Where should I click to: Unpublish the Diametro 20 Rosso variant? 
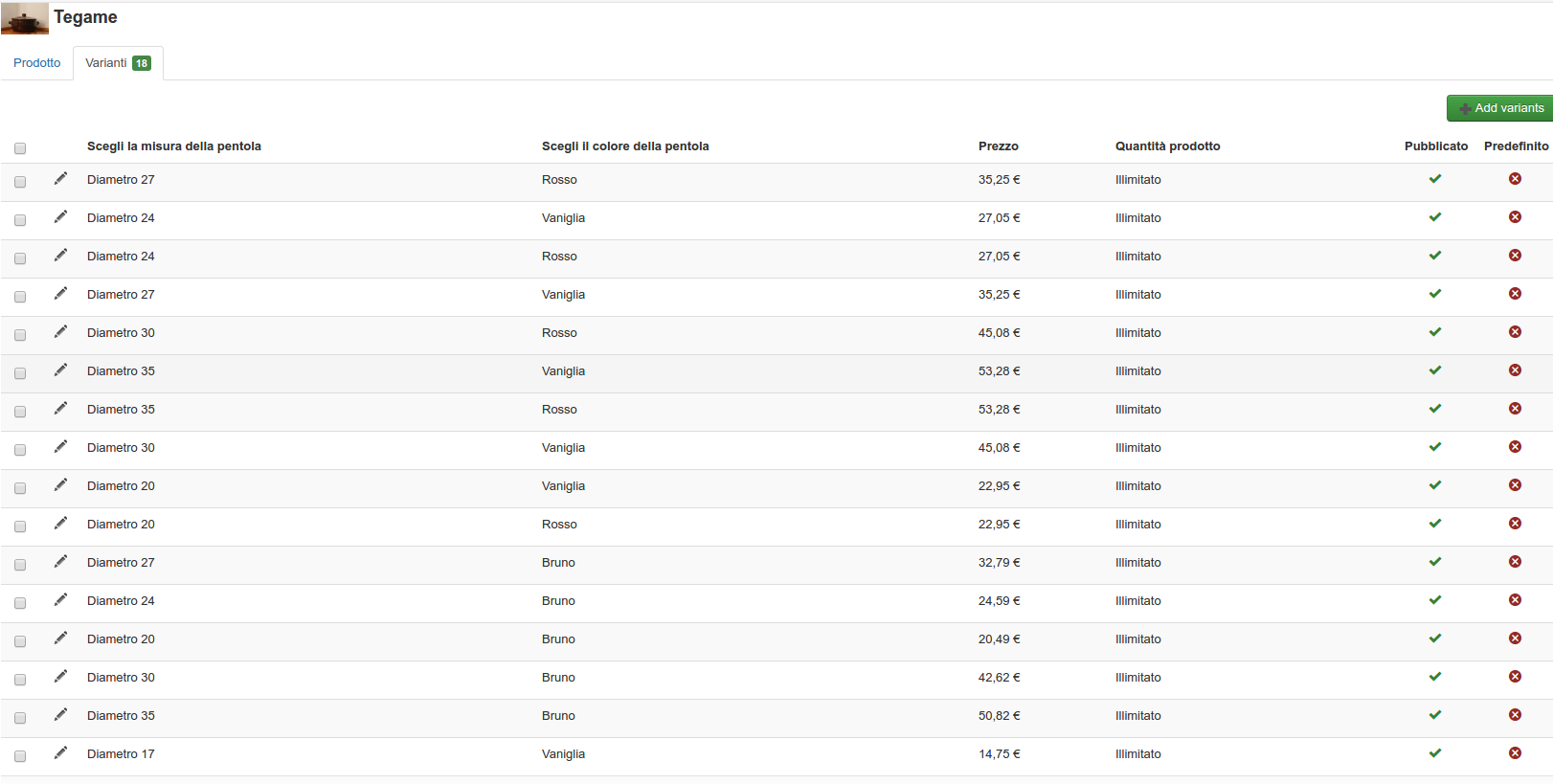[x=1435, y=524]
